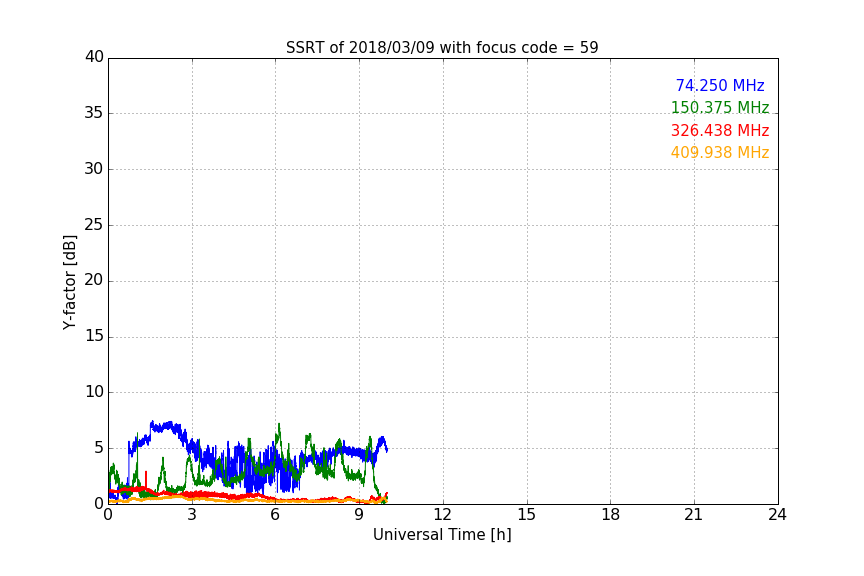This screenshot has width=864, height=576.
Task: Click the "Y-factor [dB]" axis label
Action: tap(69, 282)
